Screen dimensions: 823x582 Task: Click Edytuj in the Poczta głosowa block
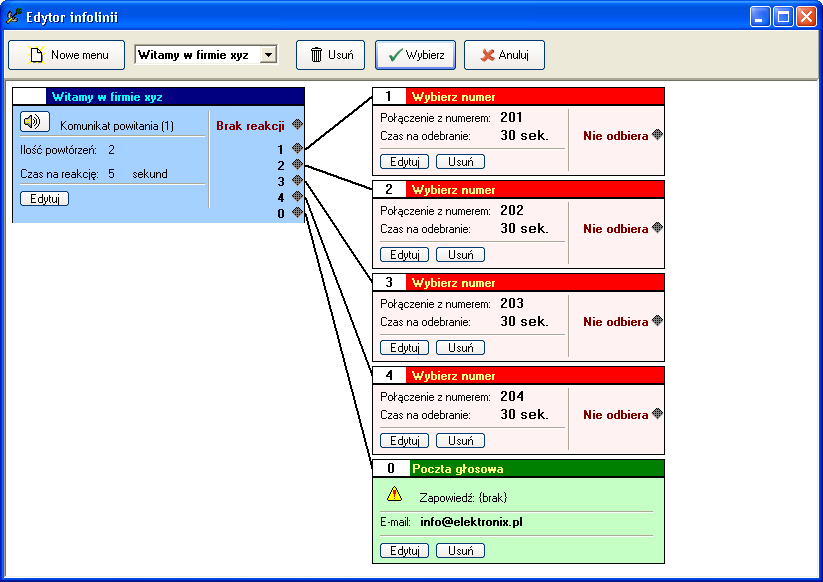(404, 551)
